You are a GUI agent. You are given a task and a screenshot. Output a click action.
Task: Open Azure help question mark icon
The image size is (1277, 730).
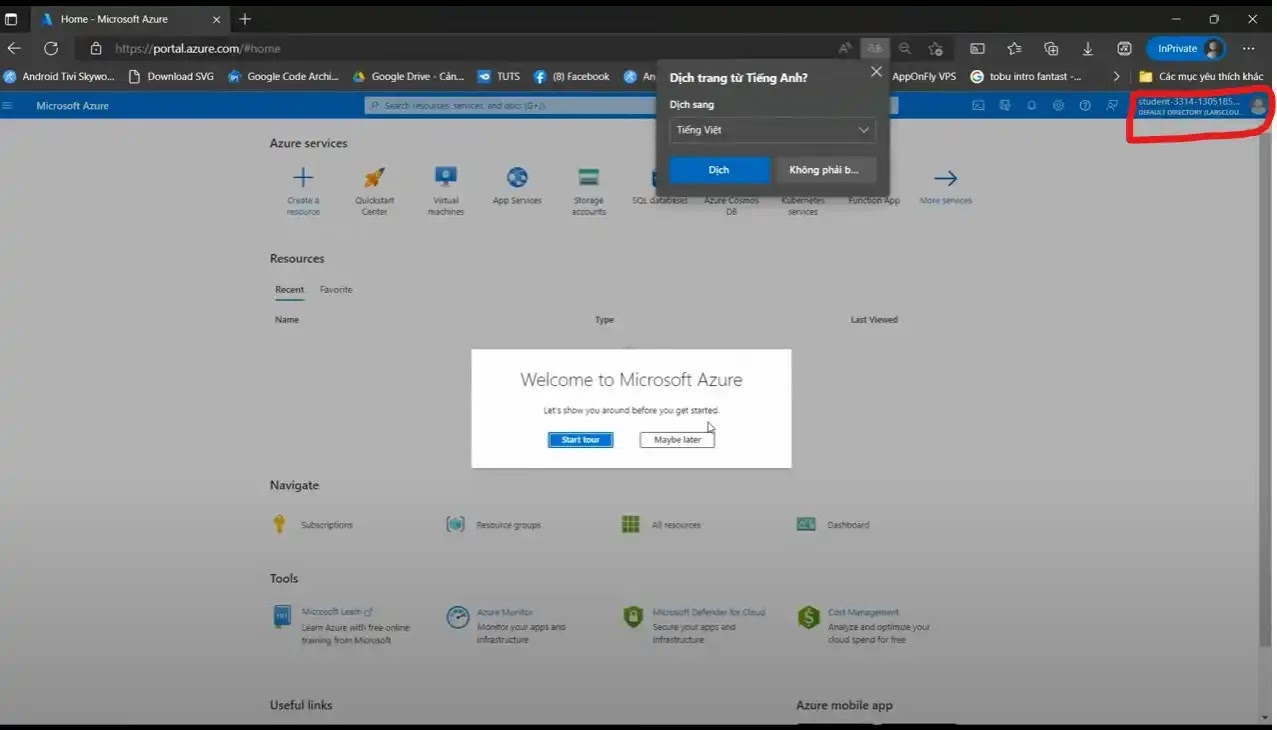[x=1085, y=106]
